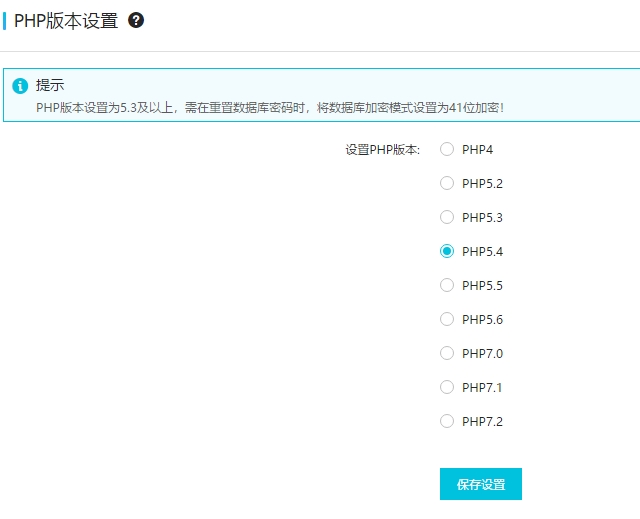Click the tip message about 41位加密
This screenshot has width=640, height=519.
pyautogui.click(x=270, y=108)
